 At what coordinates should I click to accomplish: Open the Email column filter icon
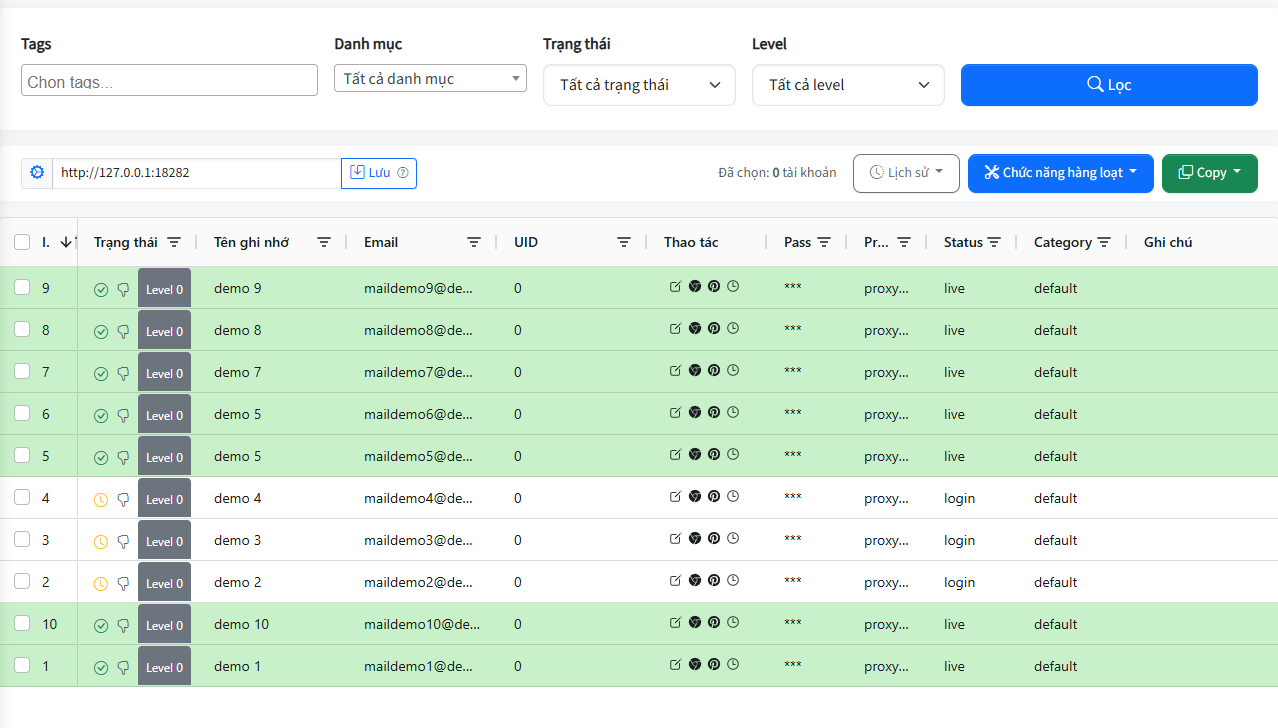coord(474,242)
